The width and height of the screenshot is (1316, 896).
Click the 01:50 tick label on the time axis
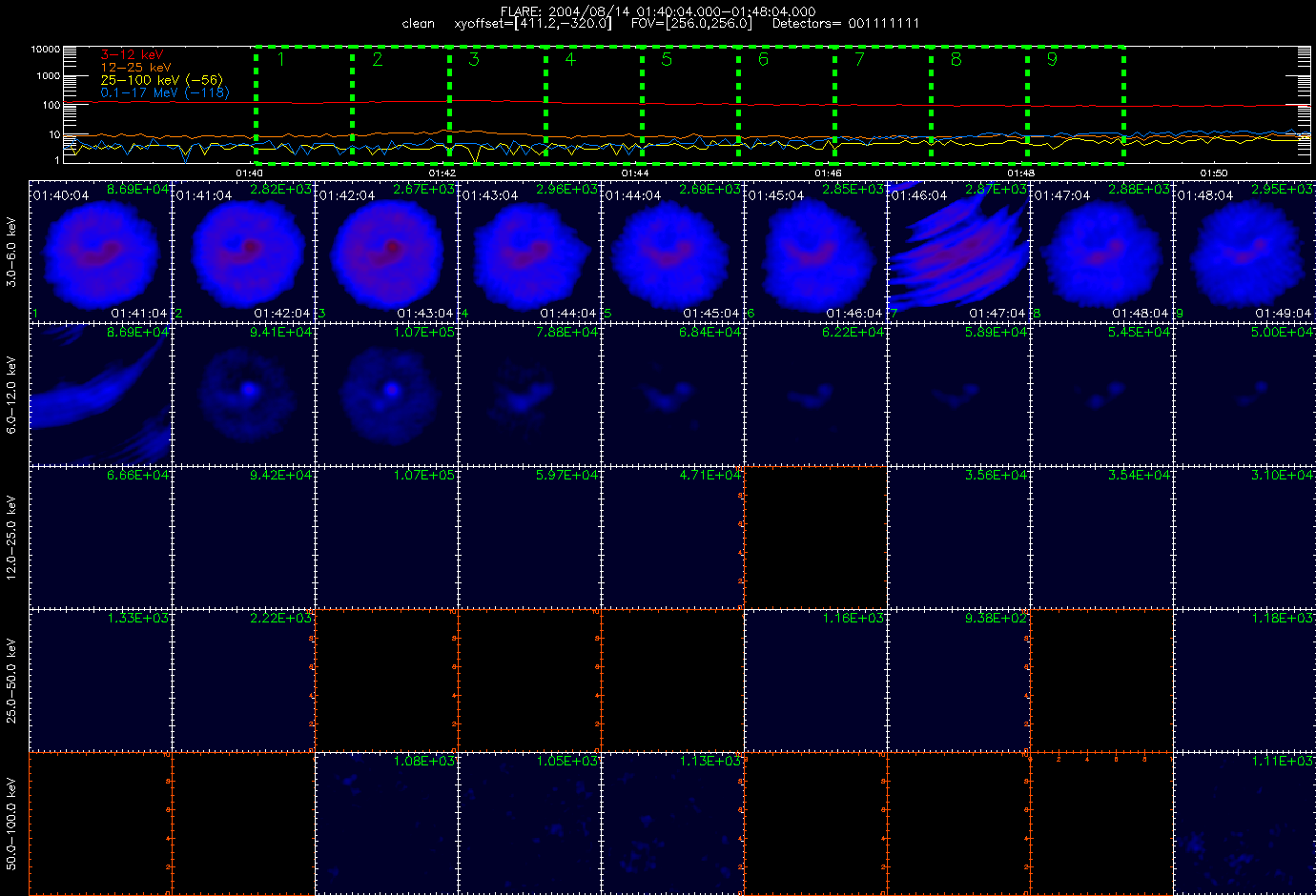[x=1214, y=173]
